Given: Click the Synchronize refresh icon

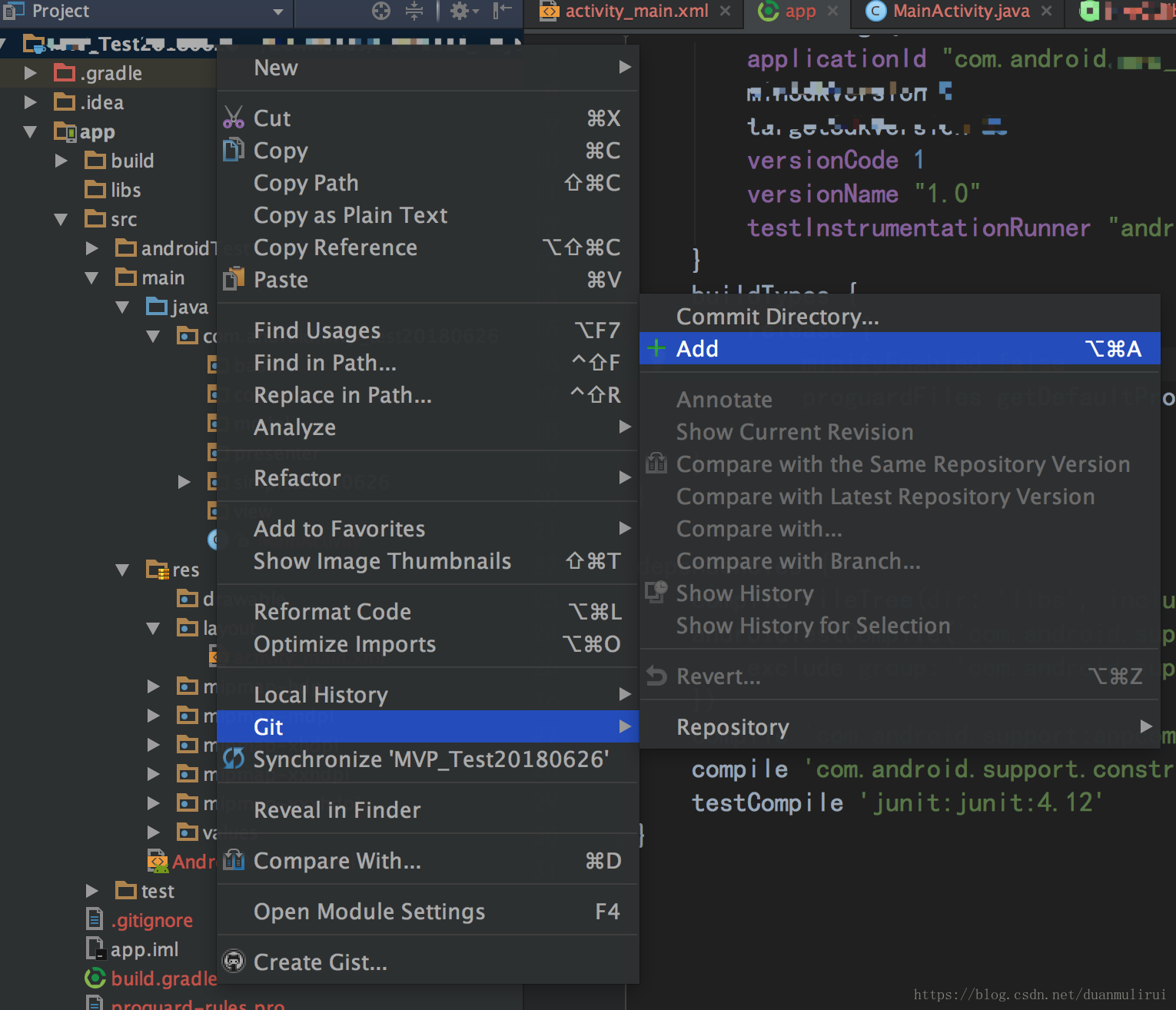Looking at the screenshot, I should [234, 759].
